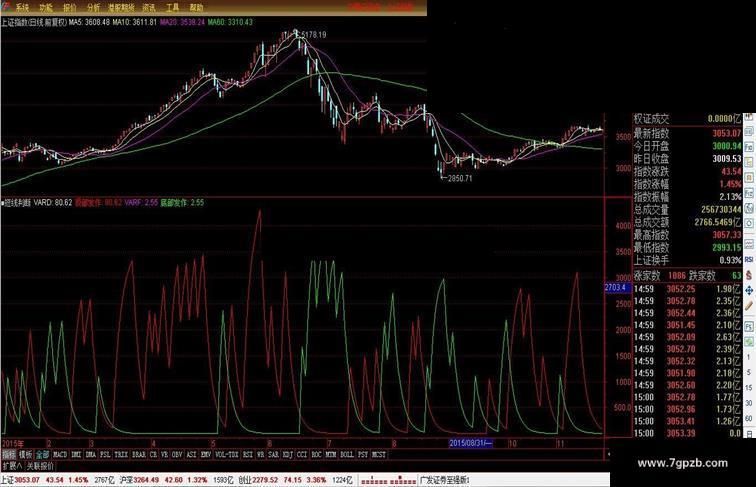This screenshot has height=487, width=756.
Task: Switch indicator to FSL
Action: click(105, 454)
